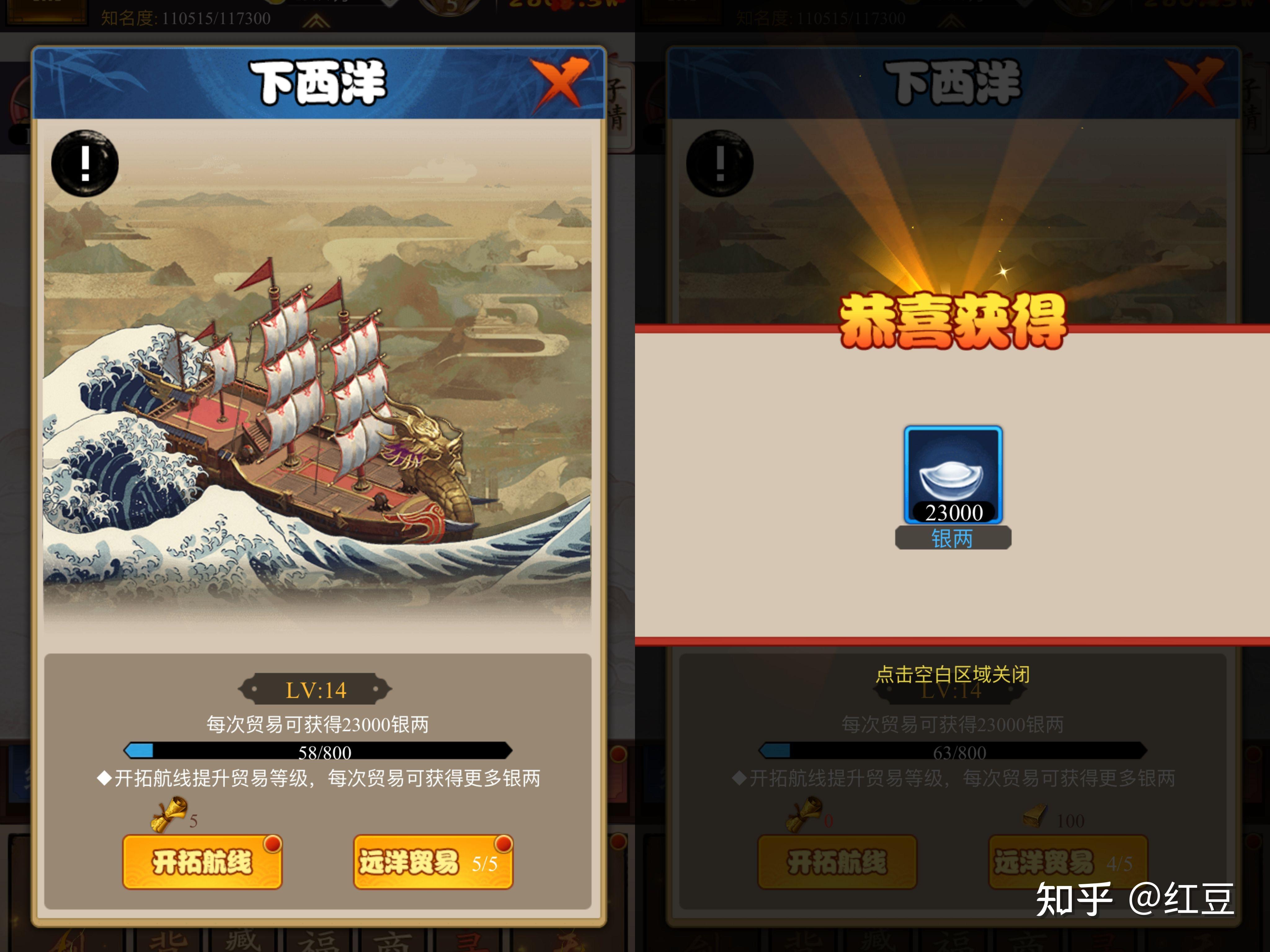Close the left 下西洋 dialog with the X
1270x952 pixels.
(559, 83)
